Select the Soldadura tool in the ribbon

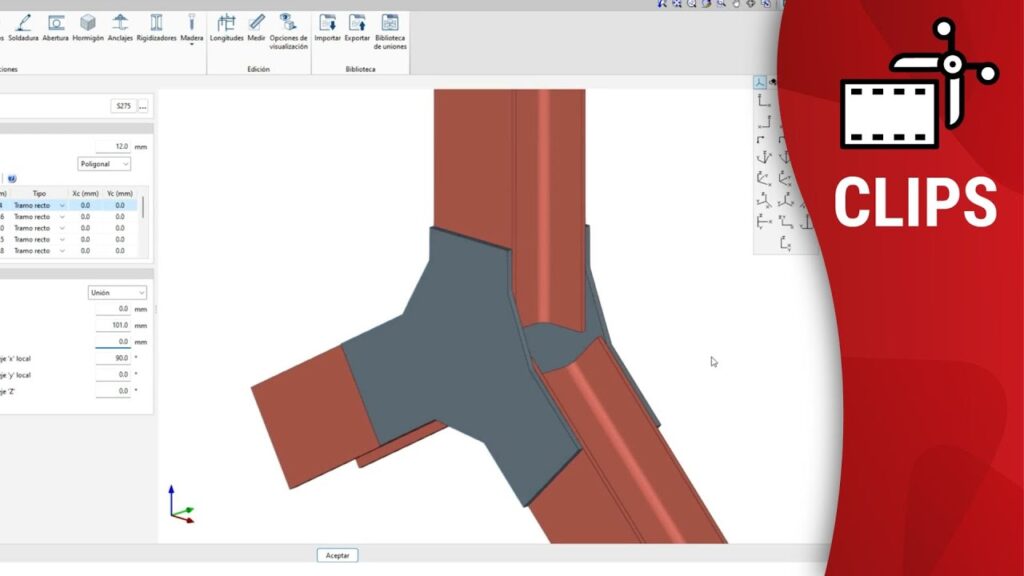(24, 26)
